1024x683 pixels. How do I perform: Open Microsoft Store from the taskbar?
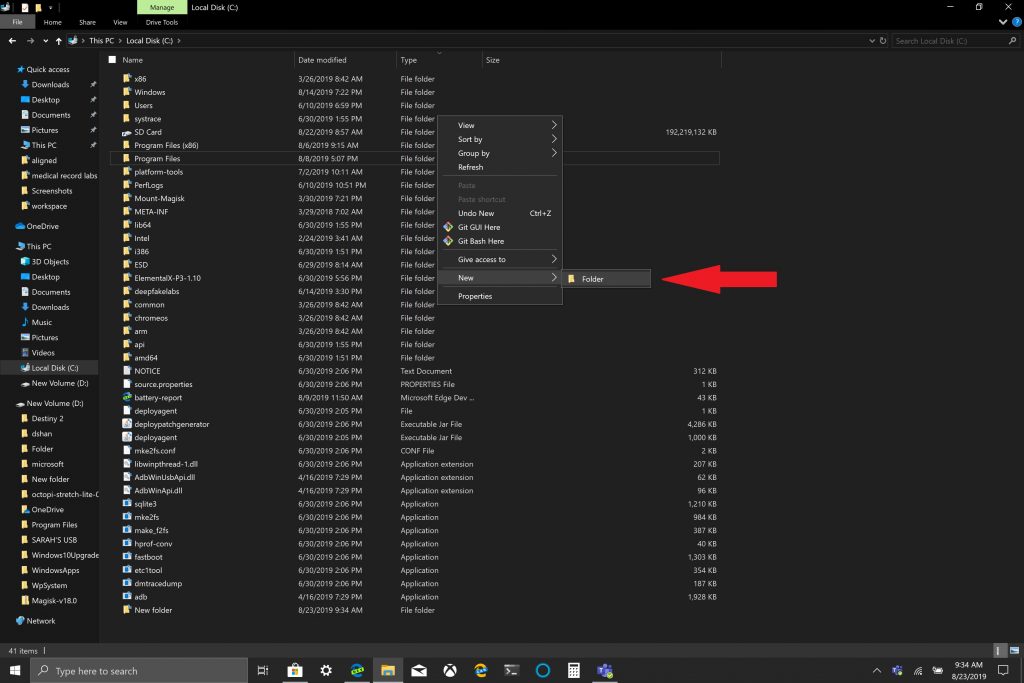294,670
